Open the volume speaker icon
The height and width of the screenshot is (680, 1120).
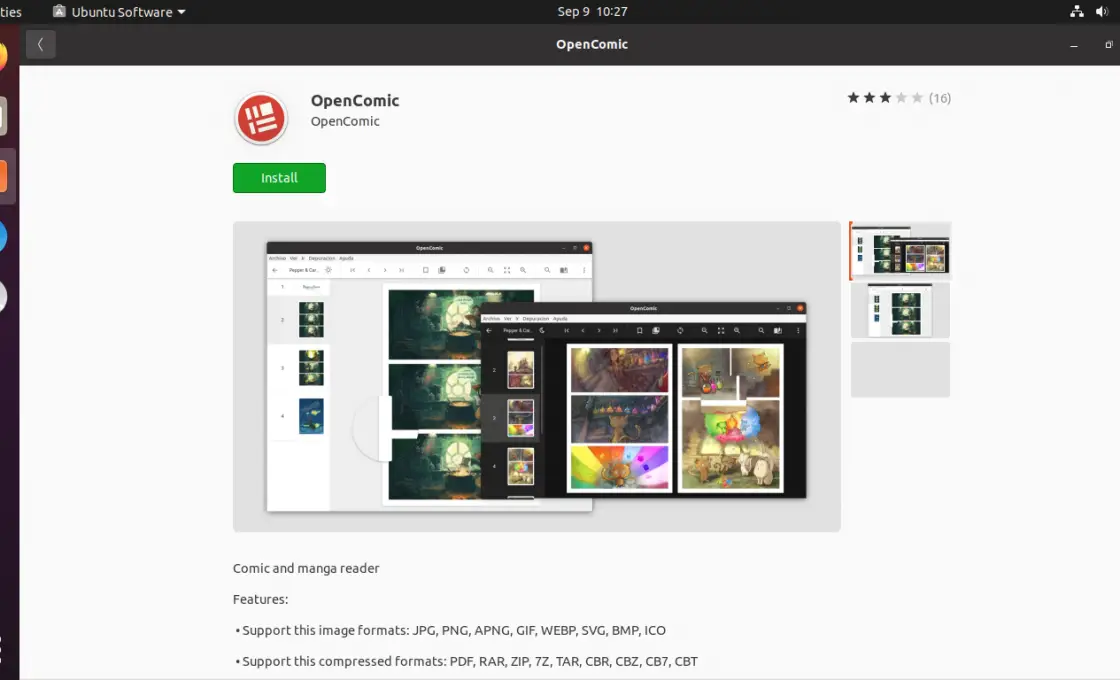[x=1101, y=11]
